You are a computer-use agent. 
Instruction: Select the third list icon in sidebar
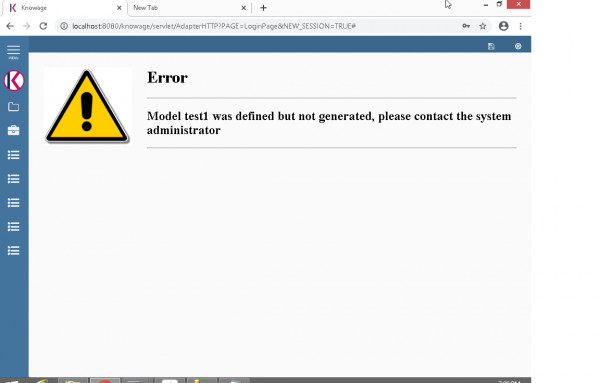[x=13, y=203]
